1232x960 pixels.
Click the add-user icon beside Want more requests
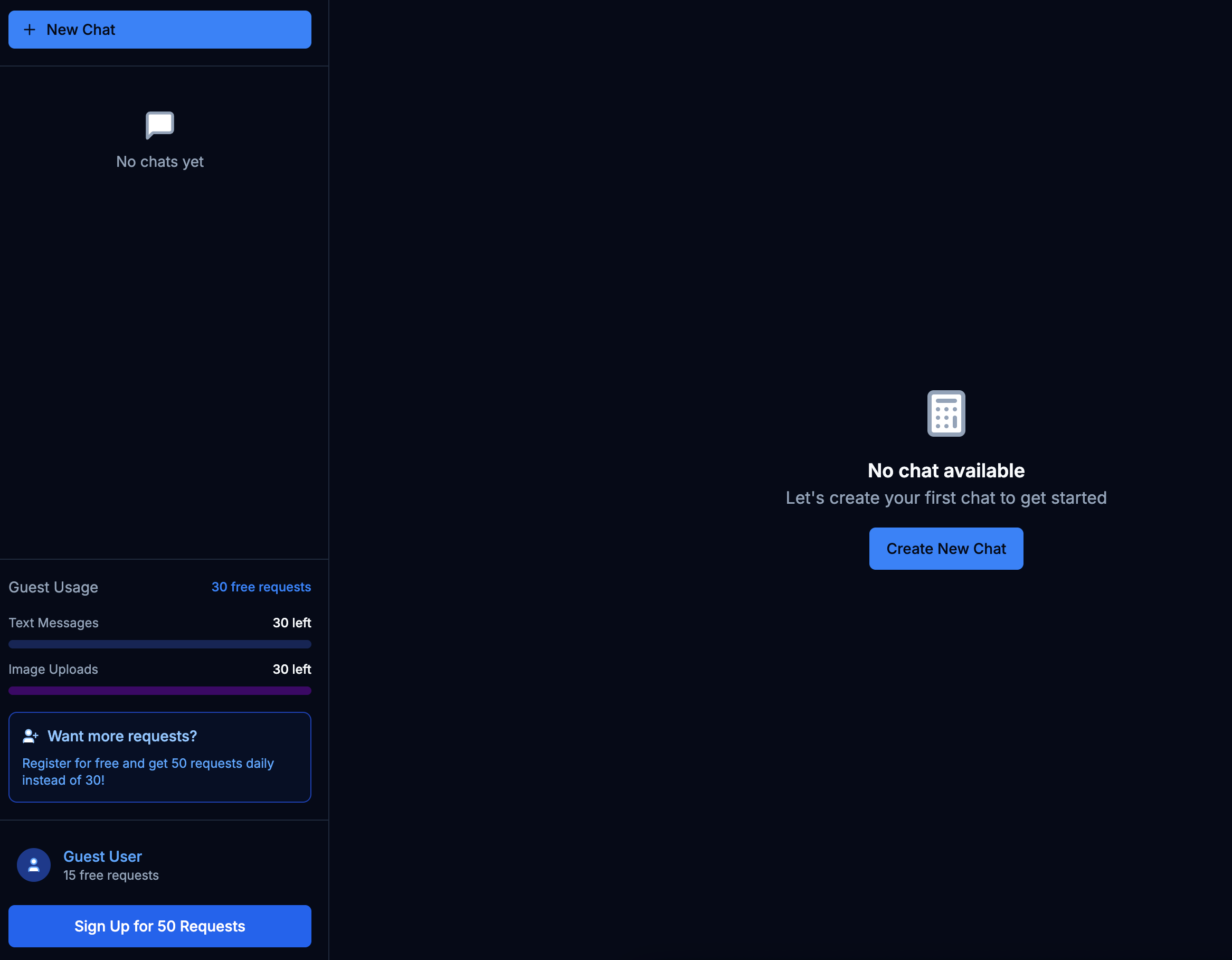(x=31, y=736)
